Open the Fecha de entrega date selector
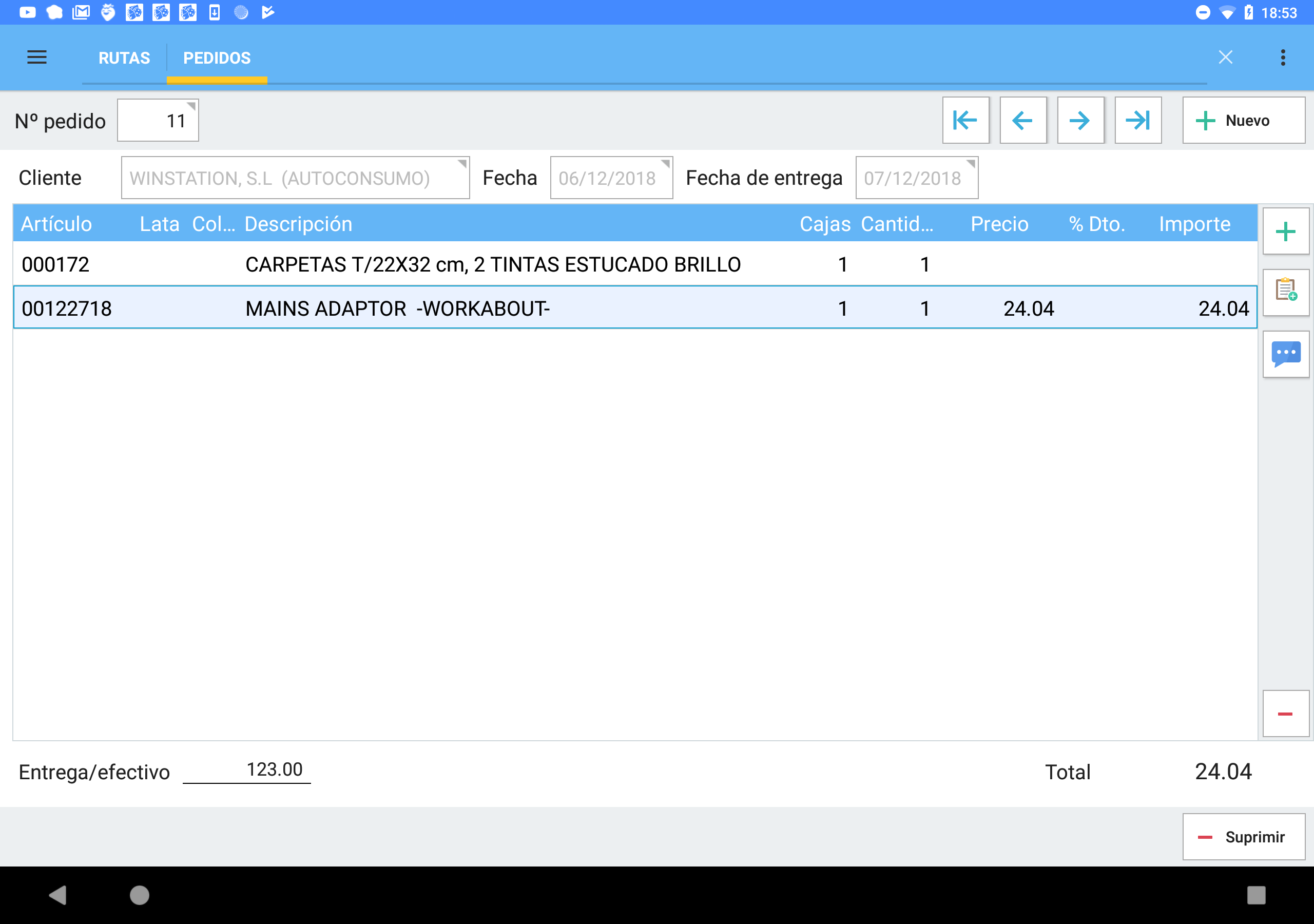This screenshot has width=1314, height=924. tap(916, 178)
